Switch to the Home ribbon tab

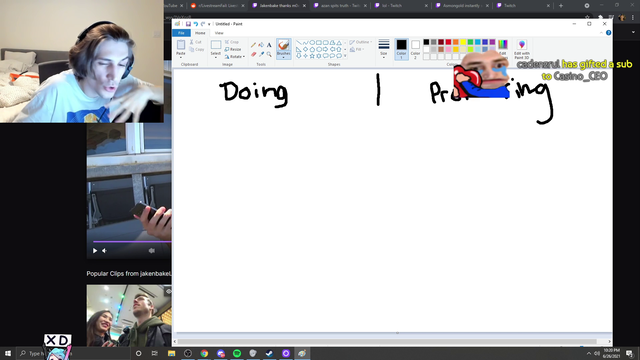(x=200, y=33)
